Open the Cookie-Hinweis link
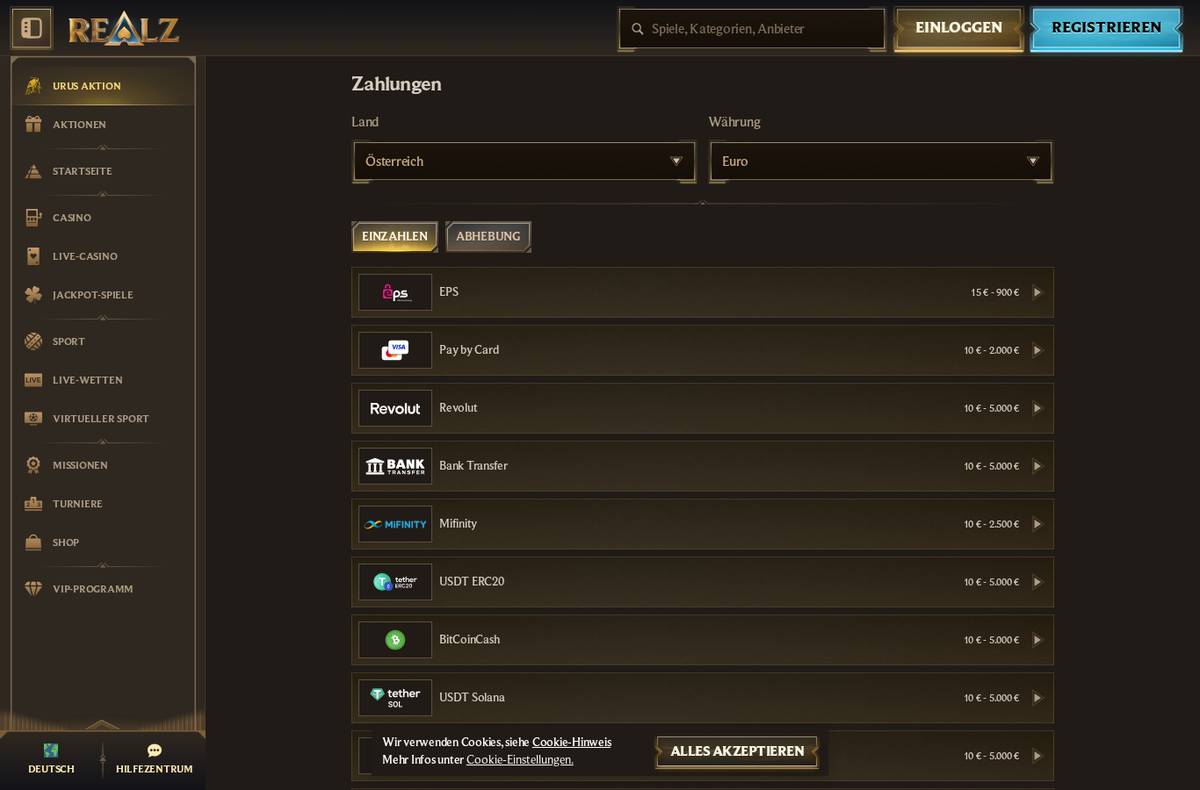The image size is (1200, 790). 572,742
